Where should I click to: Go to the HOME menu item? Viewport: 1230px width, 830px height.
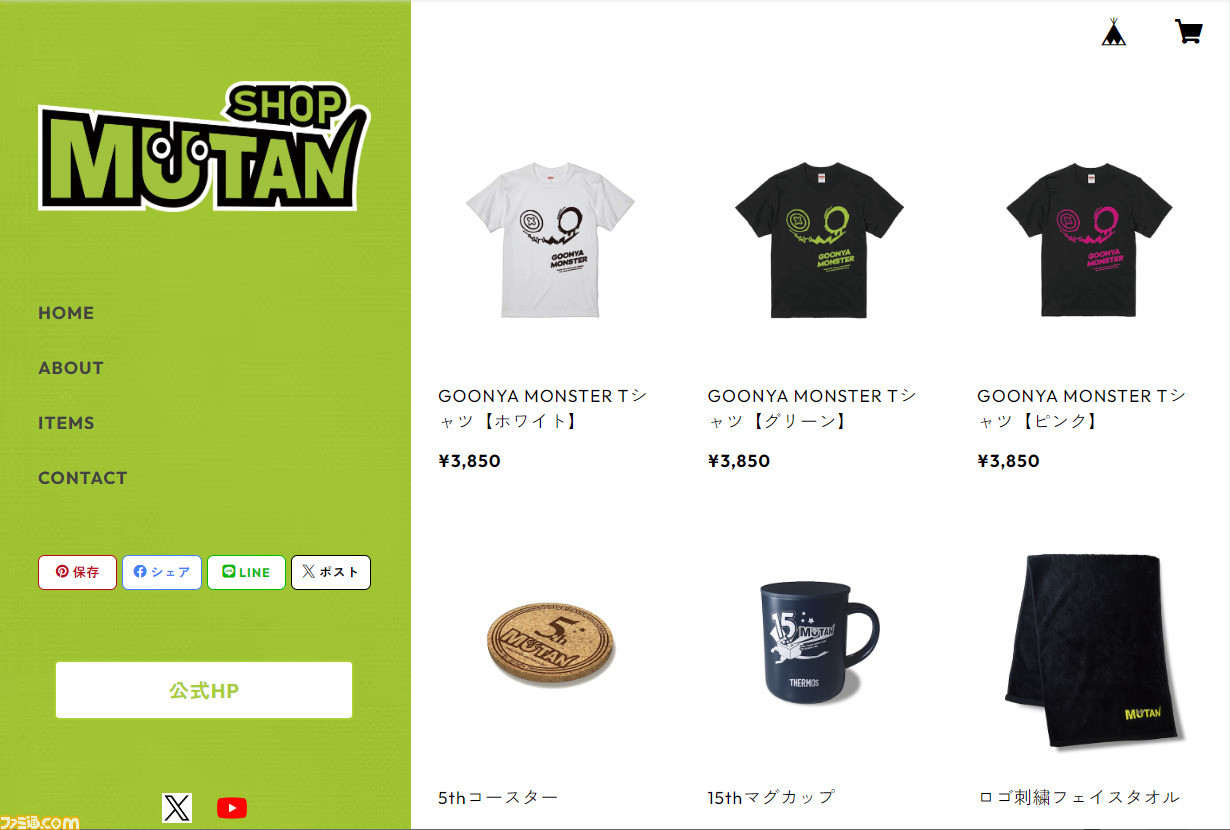tap(66, 313)
